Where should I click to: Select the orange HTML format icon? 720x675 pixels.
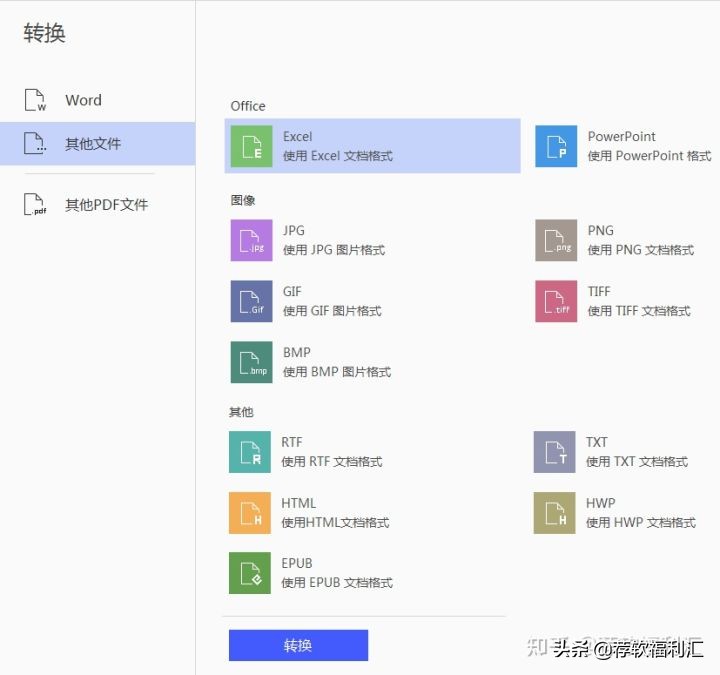[x=250, y=513]
